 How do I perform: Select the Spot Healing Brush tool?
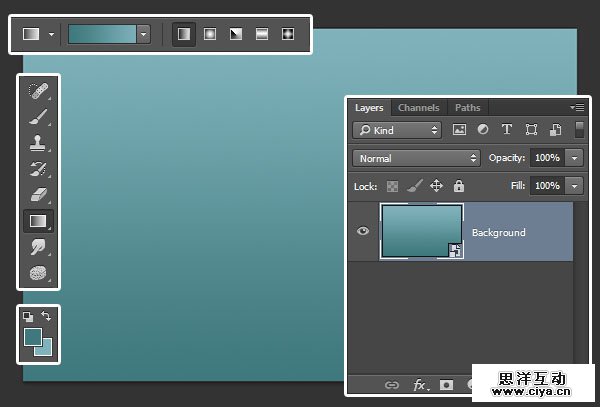(x=39, y=92)
